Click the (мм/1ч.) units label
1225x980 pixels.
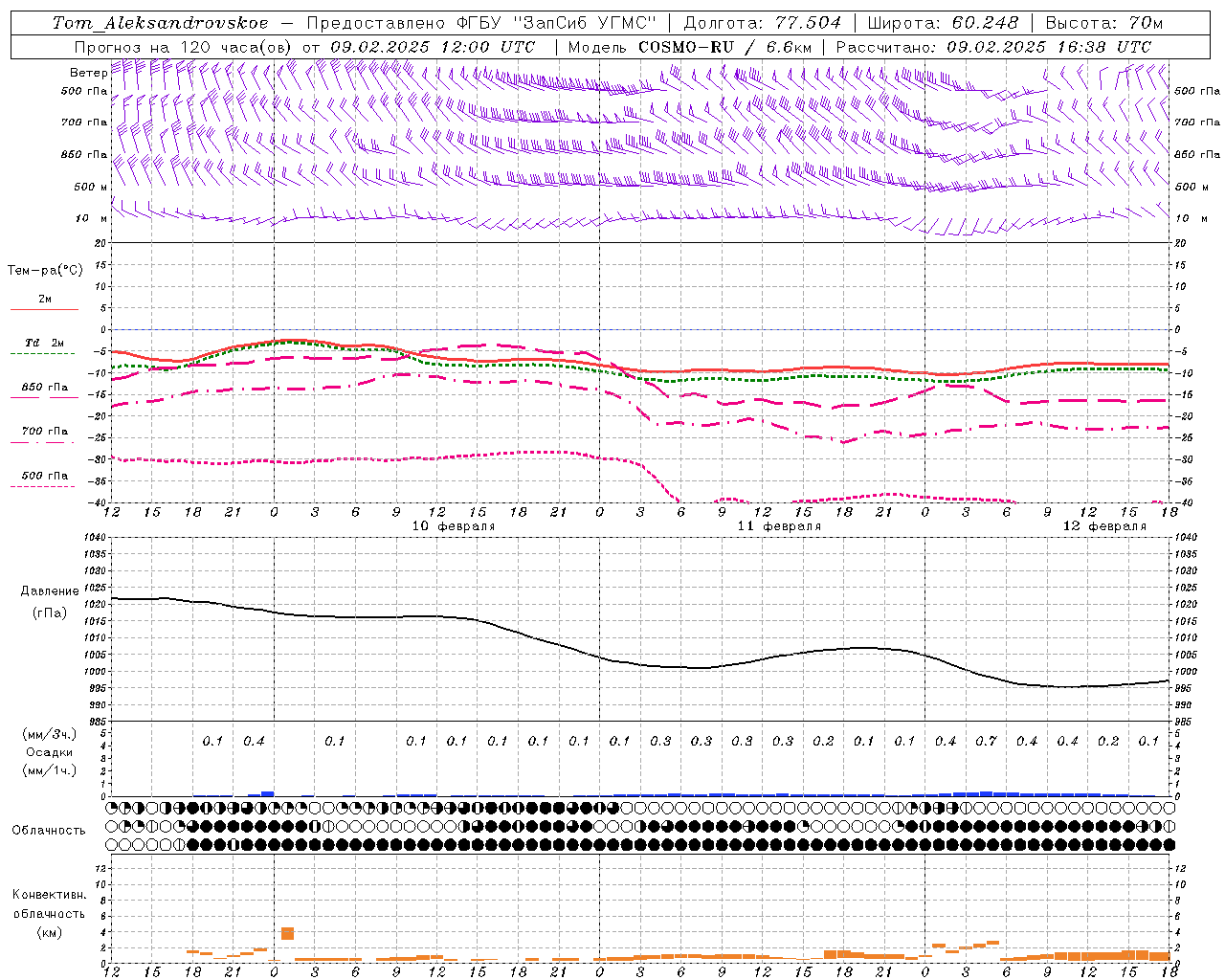point(51,770)
